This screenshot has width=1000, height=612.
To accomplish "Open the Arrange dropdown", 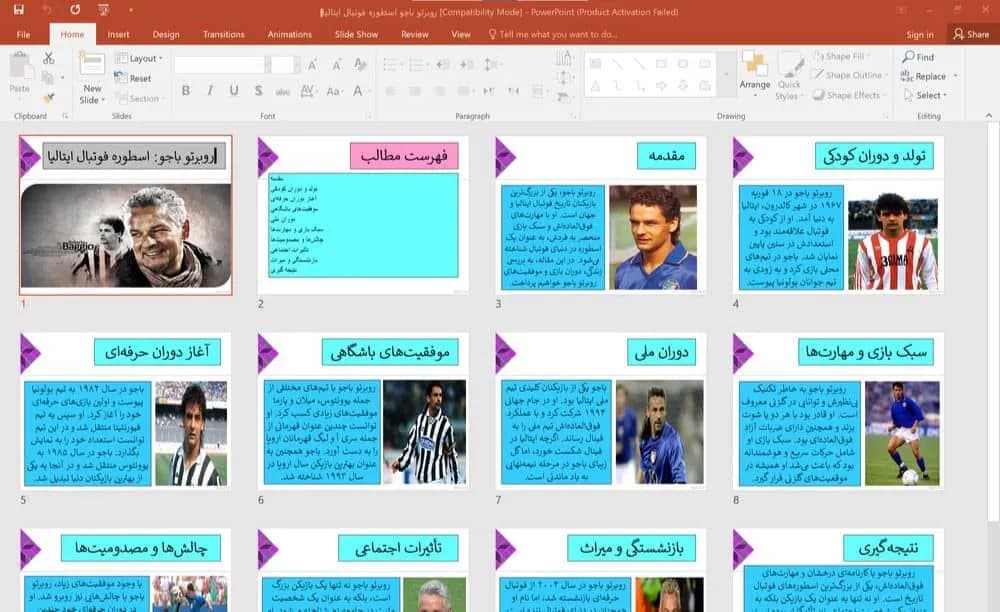I will 755,74.
